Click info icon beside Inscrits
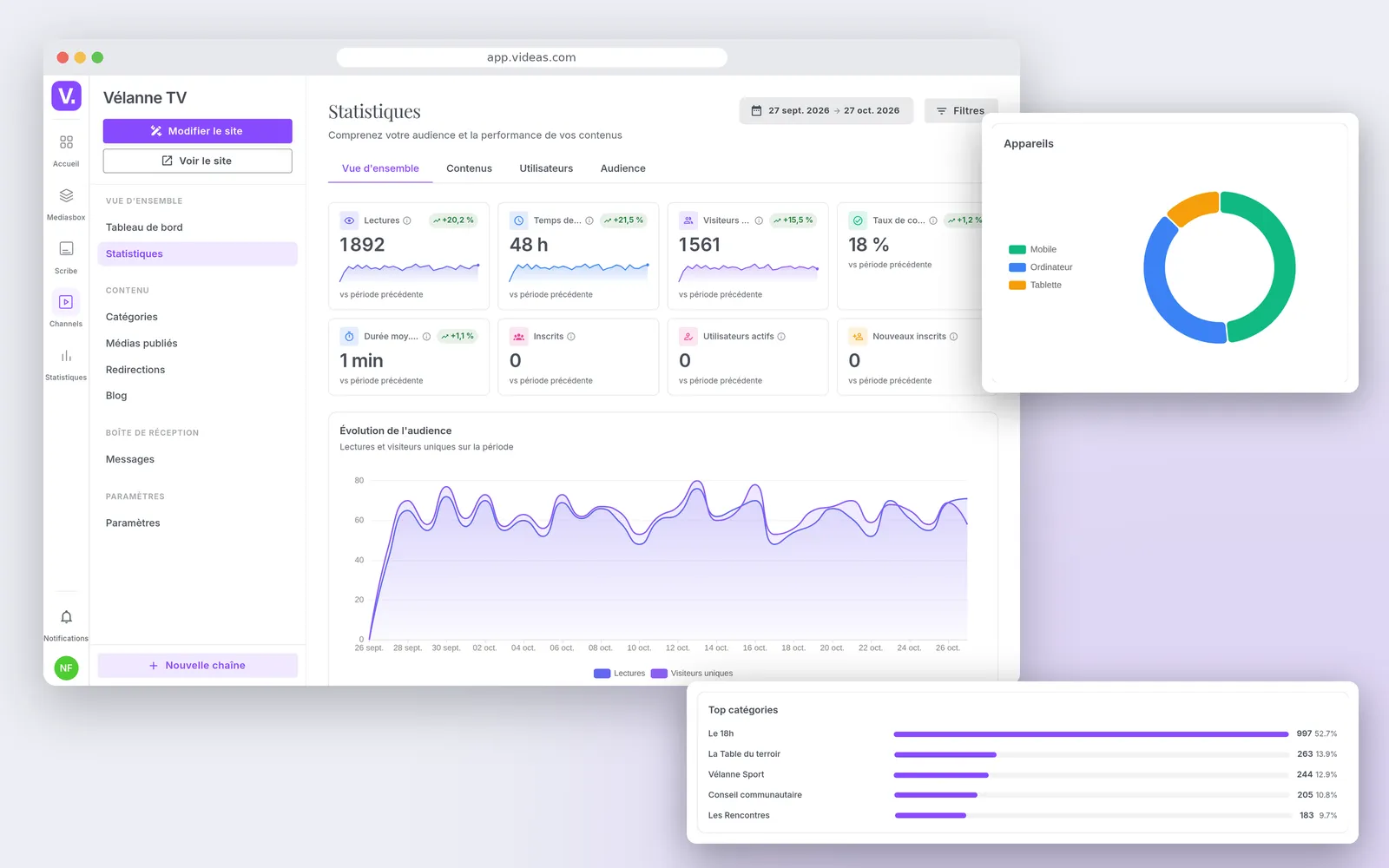The image size is (1389, 868). pyautogui.click(x=571, y=337)
